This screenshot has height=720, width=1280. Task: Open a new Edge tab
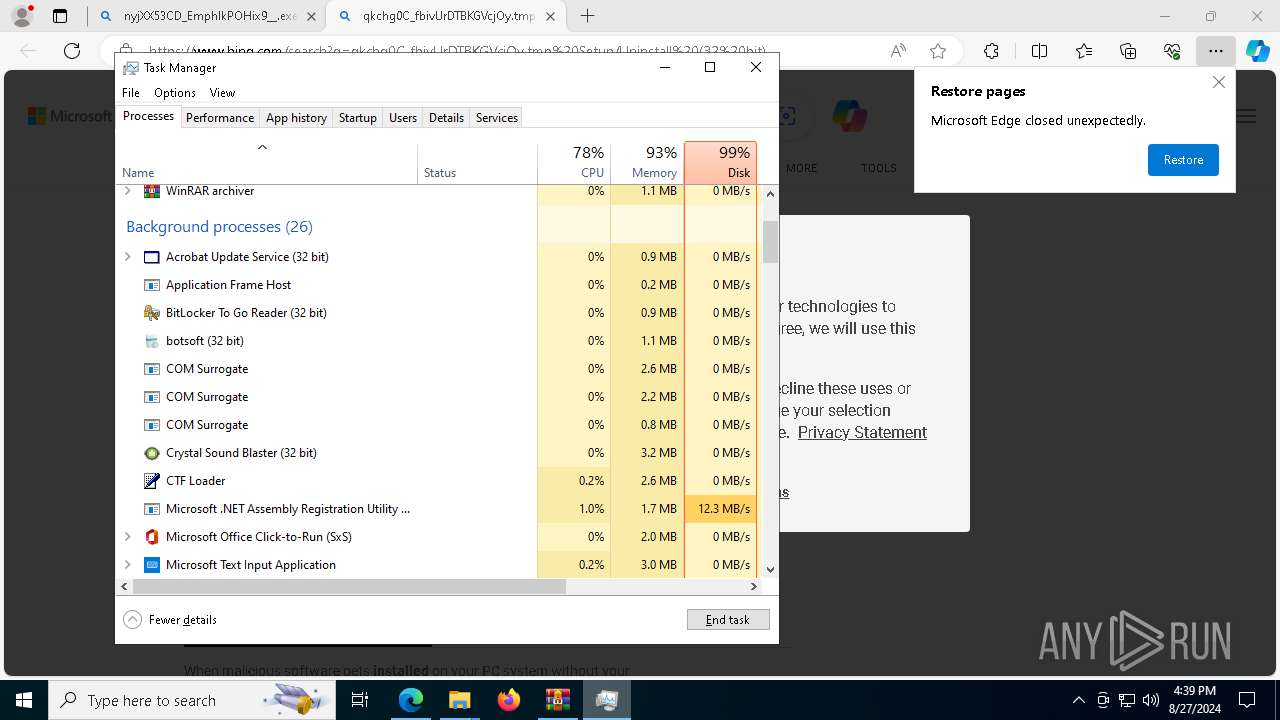coord(588,16)
